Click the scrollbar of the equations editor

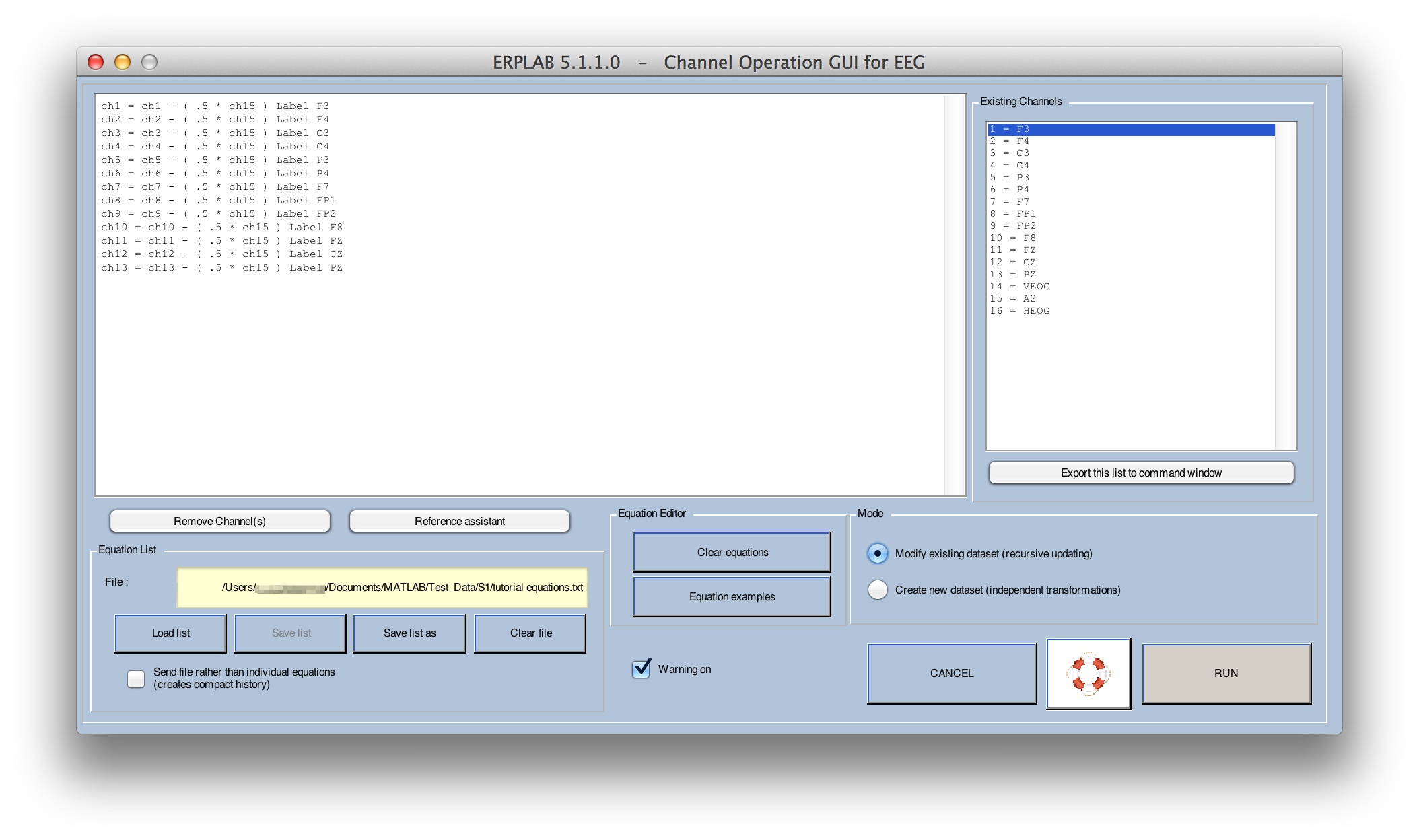click(955, 295)
